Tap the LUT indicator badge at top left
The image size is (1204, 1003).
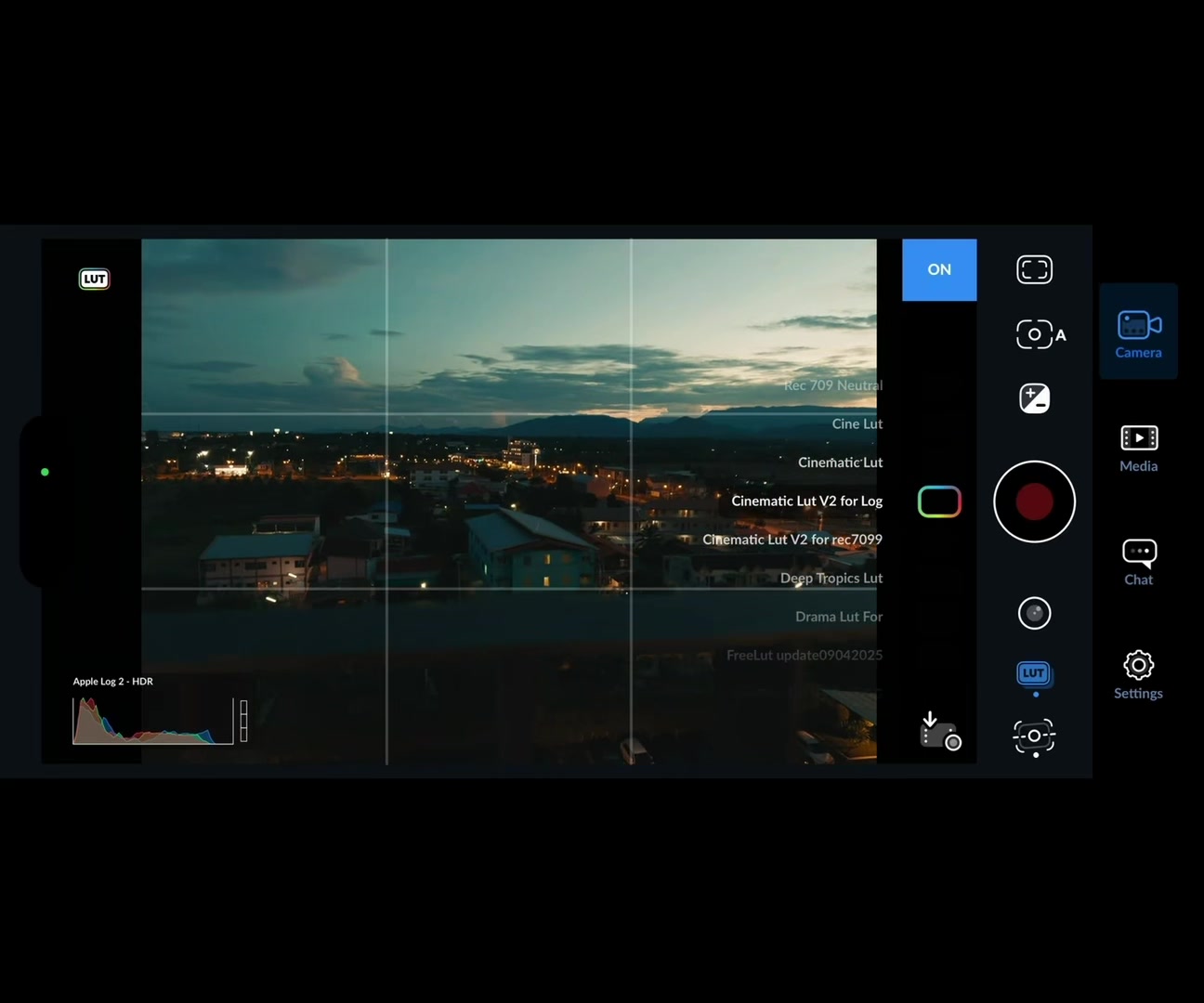coord(95,279)
